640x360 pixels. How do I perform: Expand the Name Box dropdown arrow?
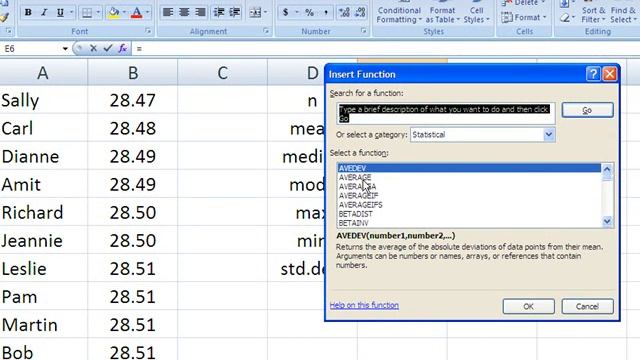coord(65,49)
